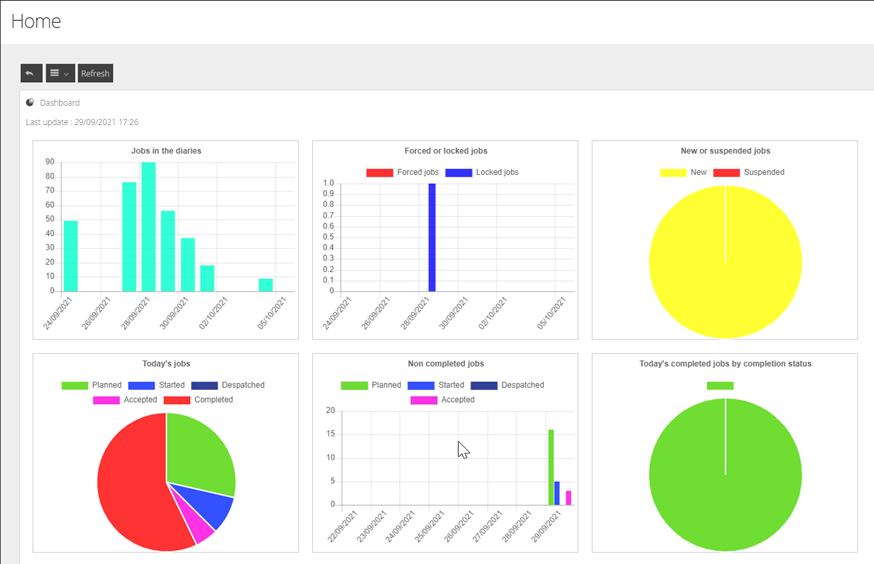Image resolution: width=874 pixels, height=564 pixels.
Task: Toggle Forced jobs legend red swatch
Action: (x=380, y=173)
